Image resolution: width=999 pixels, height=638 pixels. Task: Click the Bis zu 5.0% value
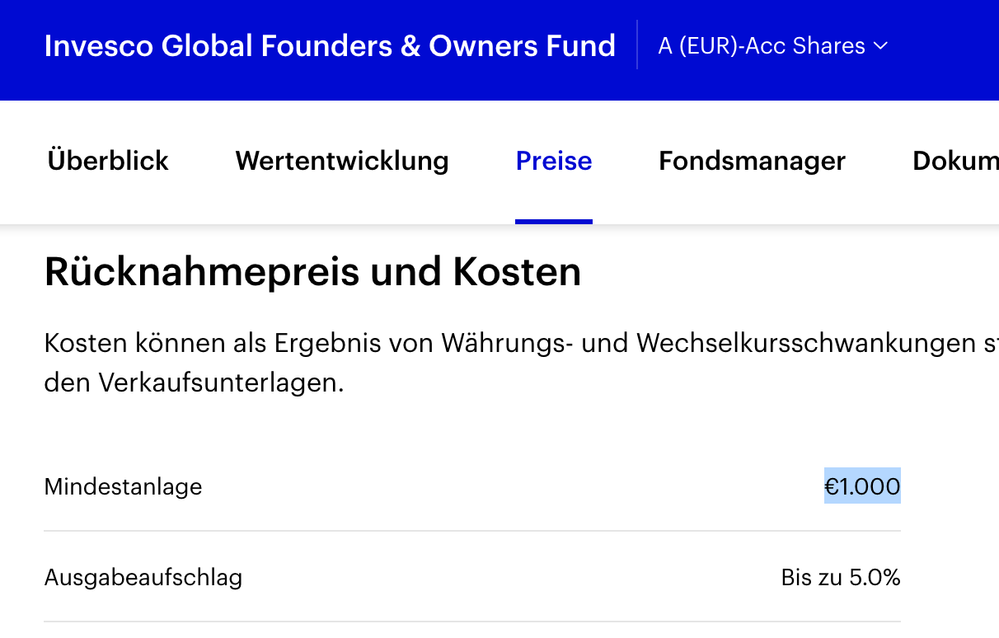point(840,578)
